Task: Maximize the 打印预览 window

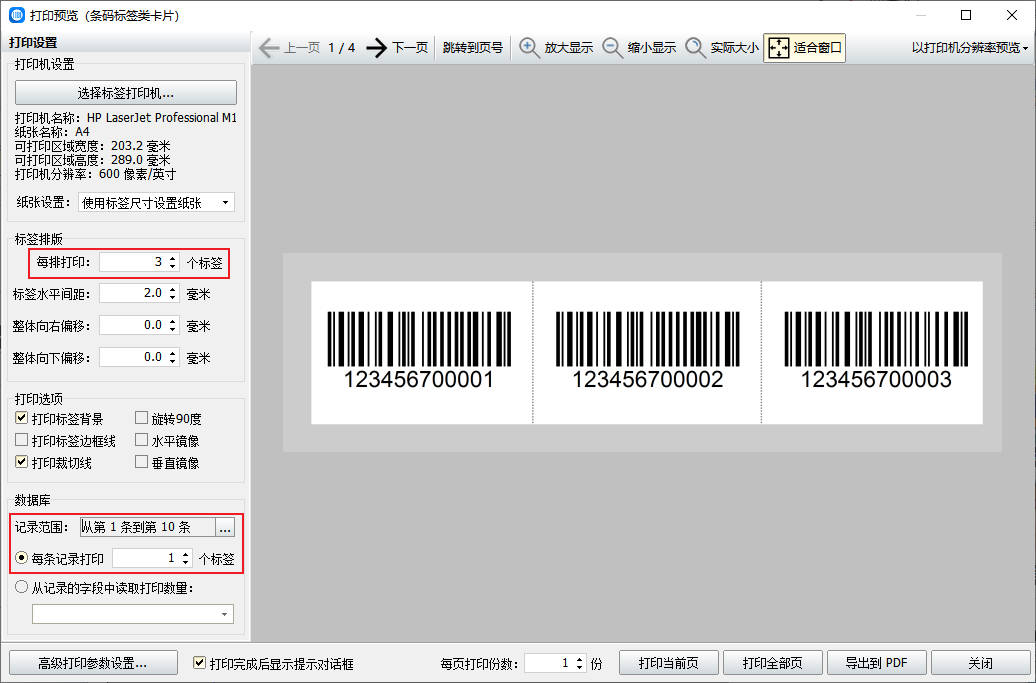Action: pos(966,15)
